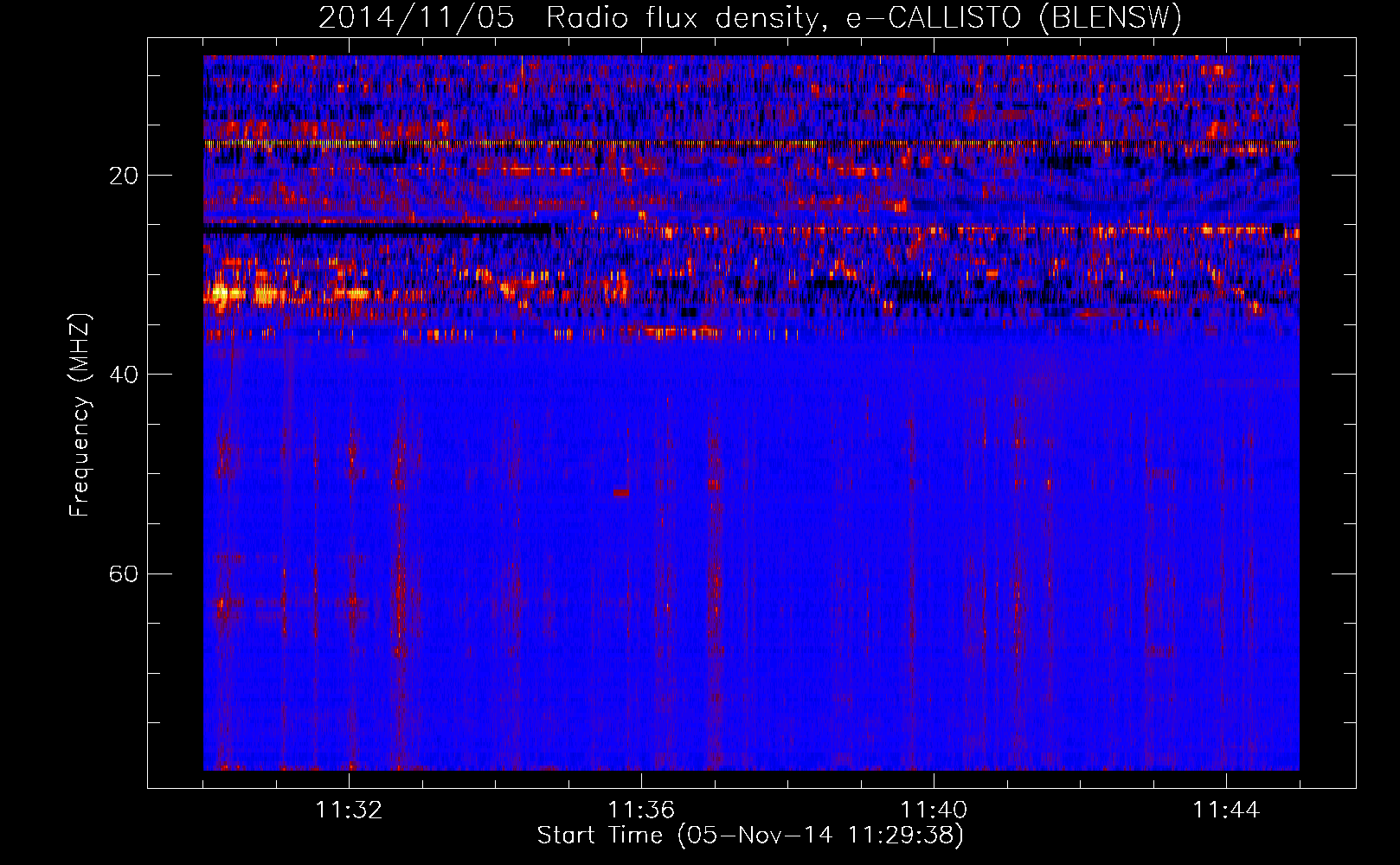Screen dimensions: 1400x865
Task: Click the small red blob near 52 MHz
Action: tap(622, 493)
